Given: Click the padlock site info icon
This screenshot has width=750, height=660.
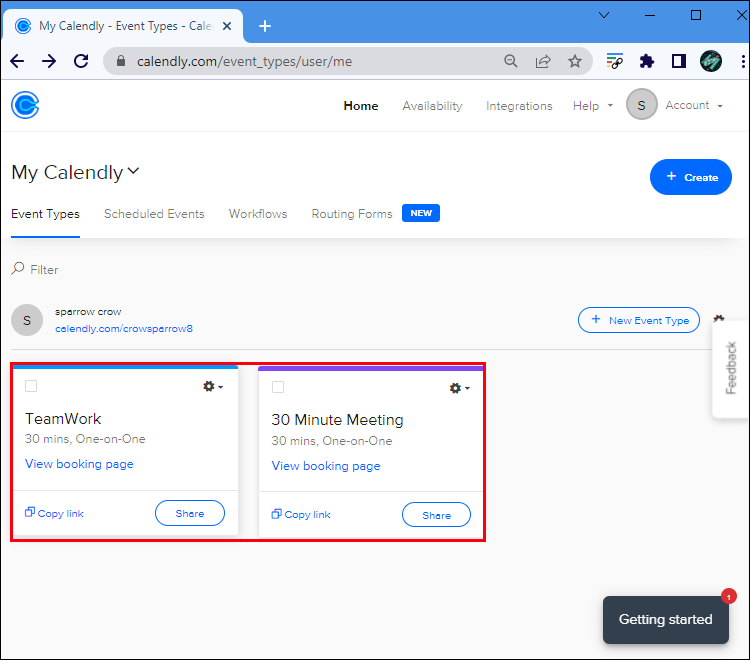Looking at the screenshot, I should 121,61.
